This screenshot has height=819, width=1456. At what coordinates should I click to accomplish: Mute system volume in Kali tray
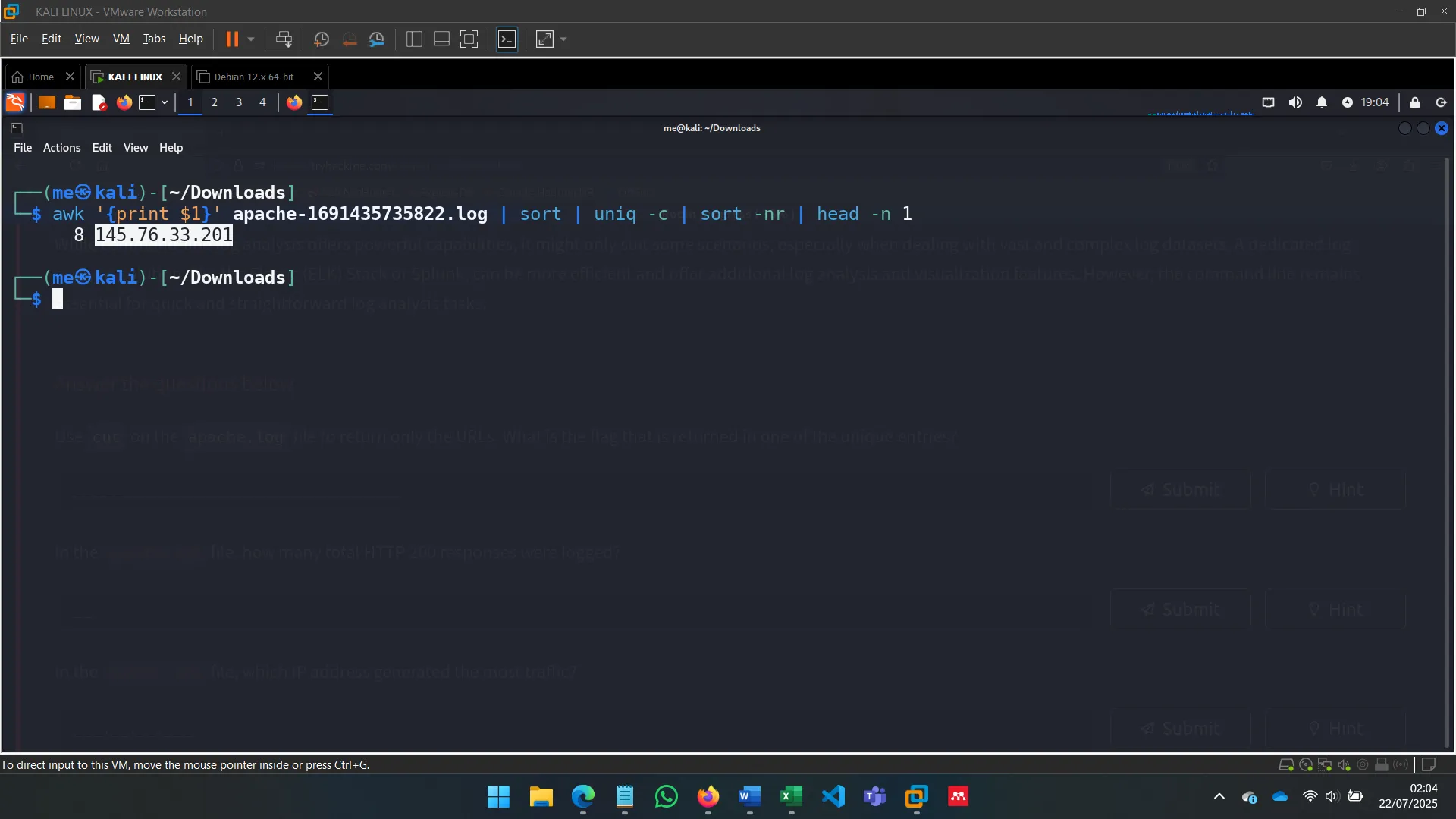pos(1295,102)
